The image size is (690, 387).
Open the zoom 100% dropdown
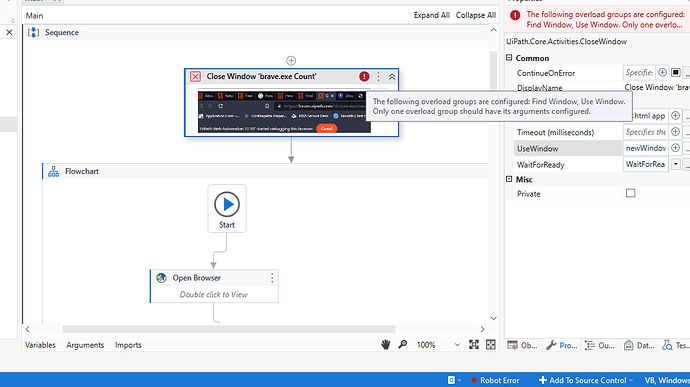(x=457, y=345)
